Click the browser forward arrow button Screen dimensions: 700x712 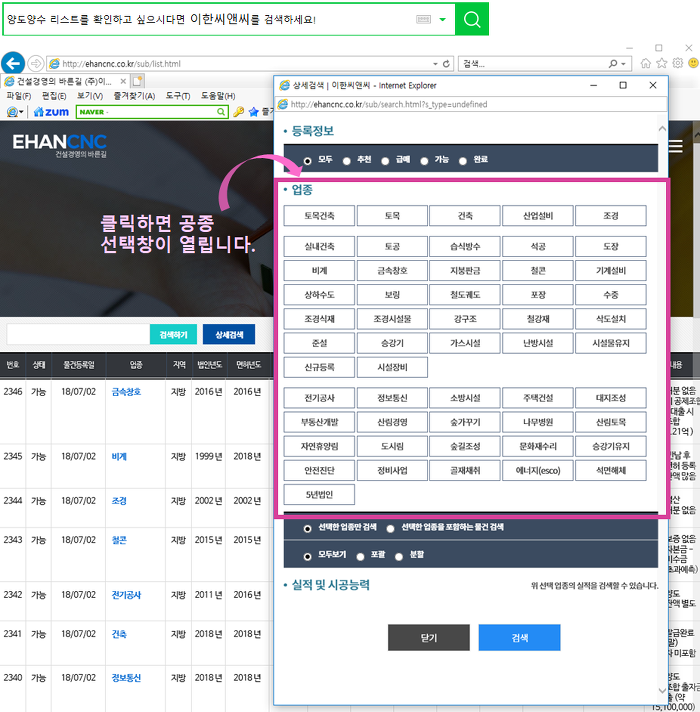tap(36, 64)
